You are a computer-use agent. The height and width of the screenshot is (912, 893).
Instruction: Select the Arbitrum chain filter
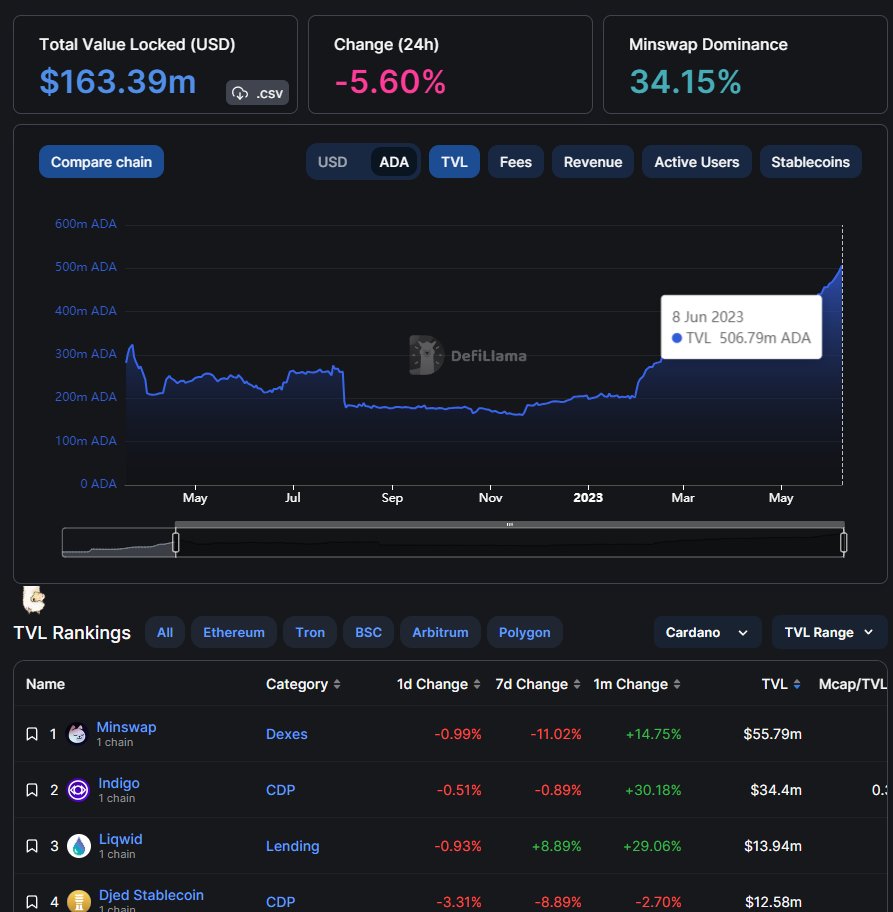click(440, 632)
